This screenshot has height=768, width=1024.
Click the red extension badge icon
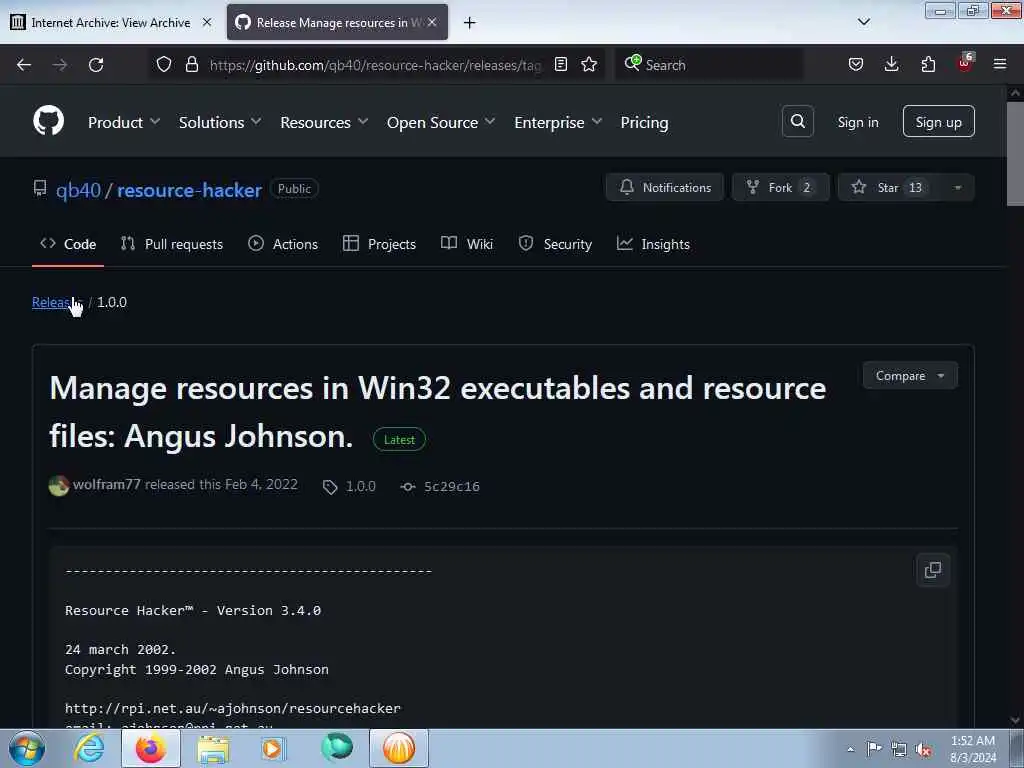pyautogui.click(x=965, y=63)
